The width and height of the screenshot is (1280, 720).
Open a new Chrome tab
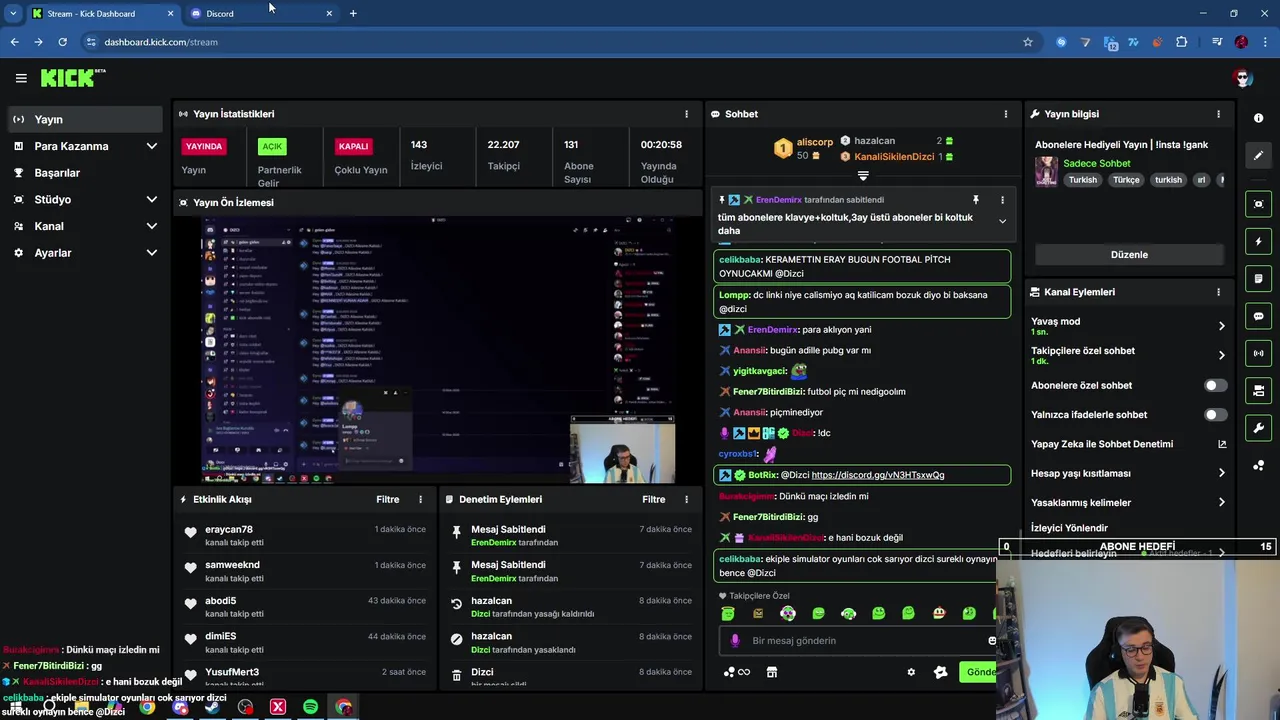[x=353, y=13]
